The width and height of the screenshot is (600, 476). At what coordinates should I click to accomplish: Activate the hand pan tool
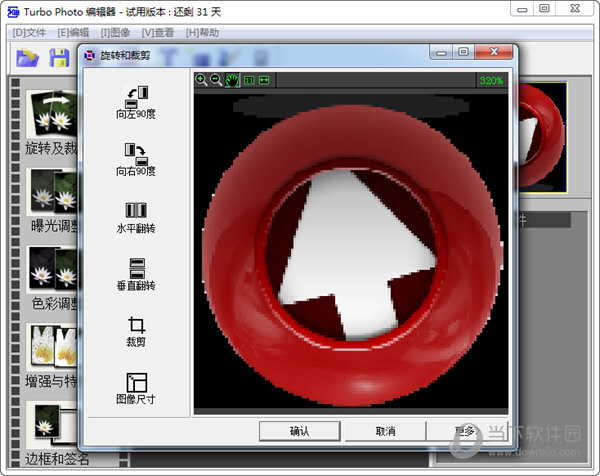tap(232, 80)
